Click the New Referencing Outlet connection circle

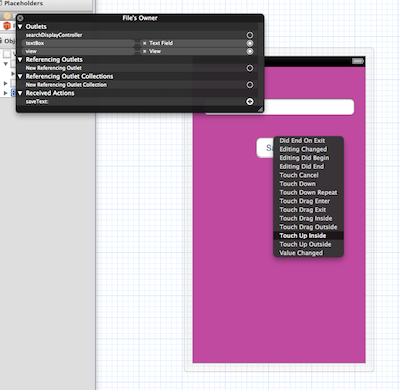tap(250, 68)
